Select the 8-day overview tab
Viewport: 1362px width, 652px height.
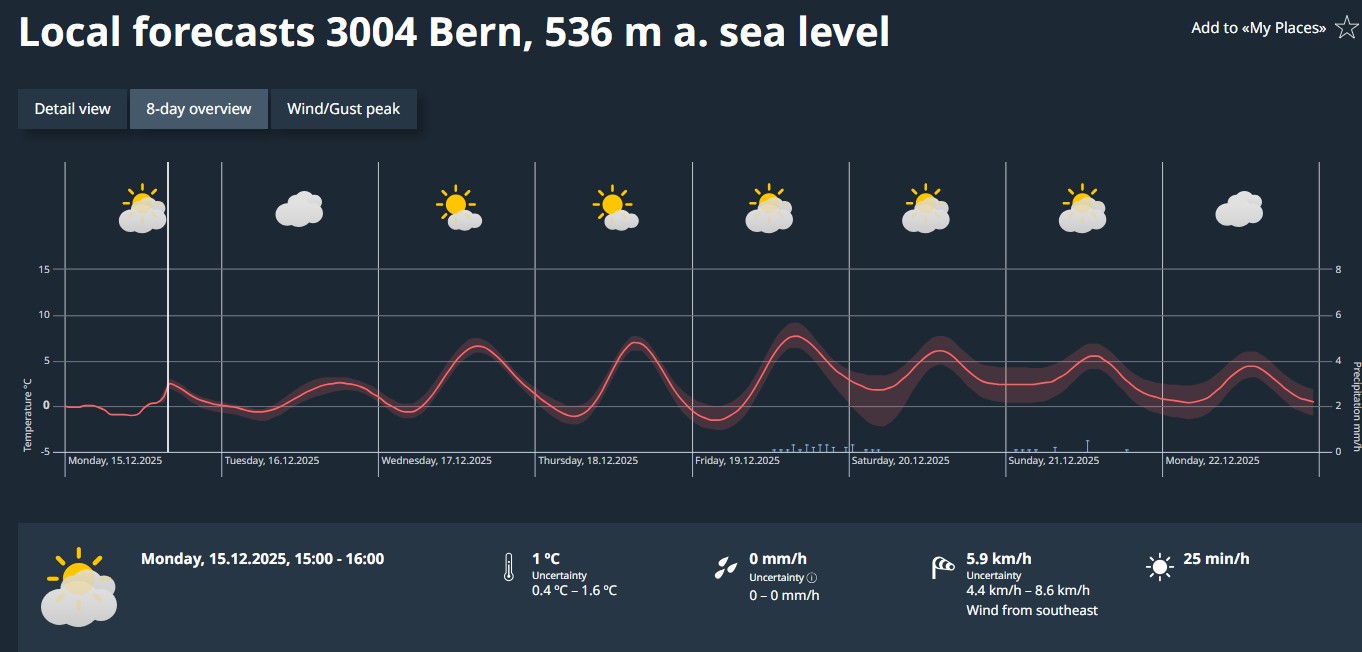point(199,109)
